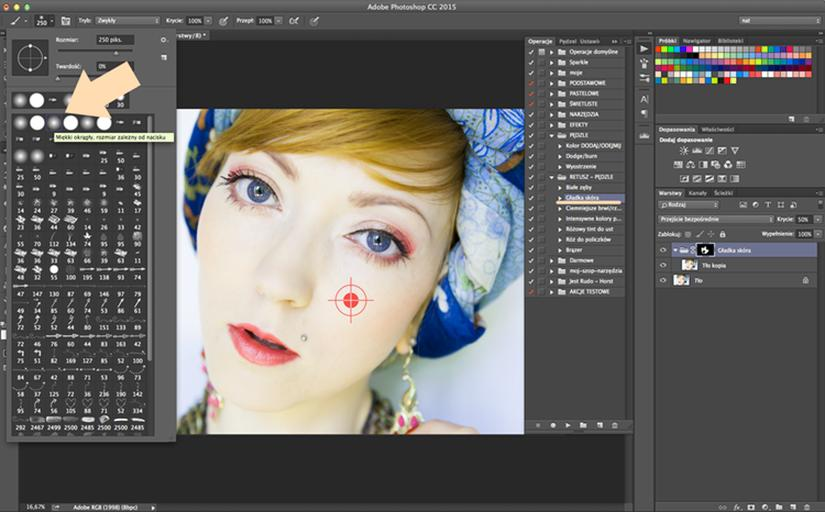Add a layer mask
Screen dimensions: 825x512
751,507
